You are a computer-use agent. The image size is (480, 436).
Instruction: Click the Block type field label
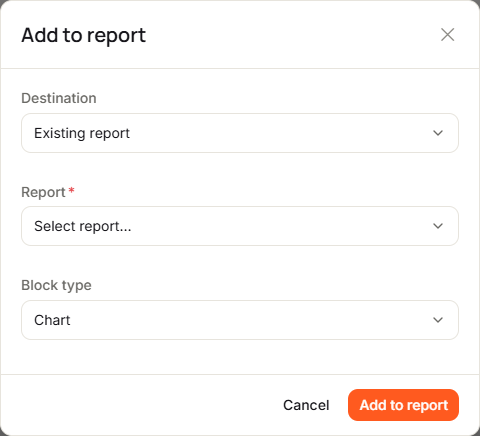[x=56, y=285]
